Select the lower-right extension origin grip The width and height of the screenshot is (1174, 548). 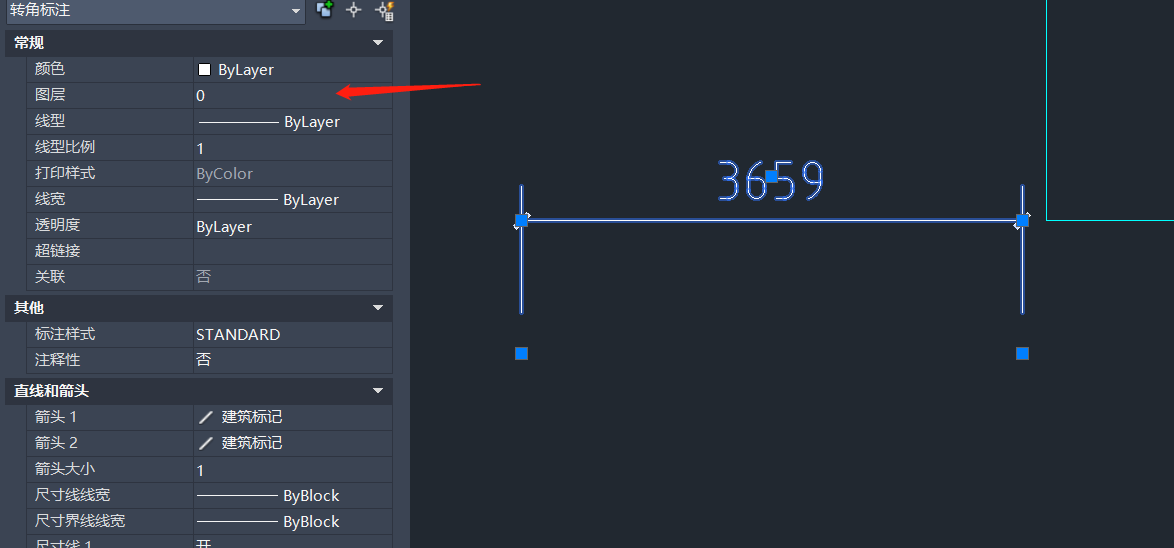pyautogui.click(x=1022, y=353)
